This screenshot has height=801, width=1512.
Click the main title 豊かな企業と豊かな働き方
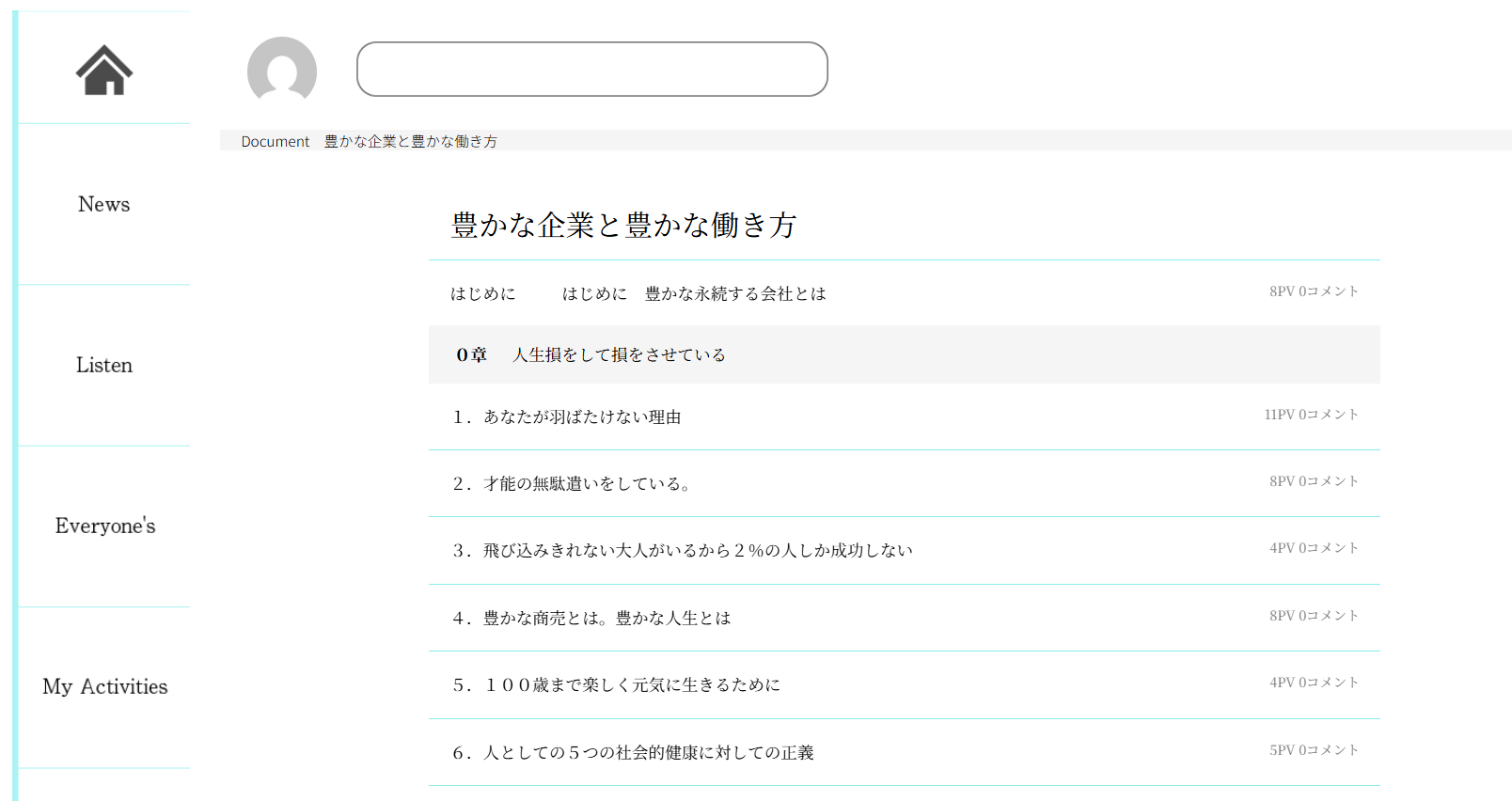624,225
